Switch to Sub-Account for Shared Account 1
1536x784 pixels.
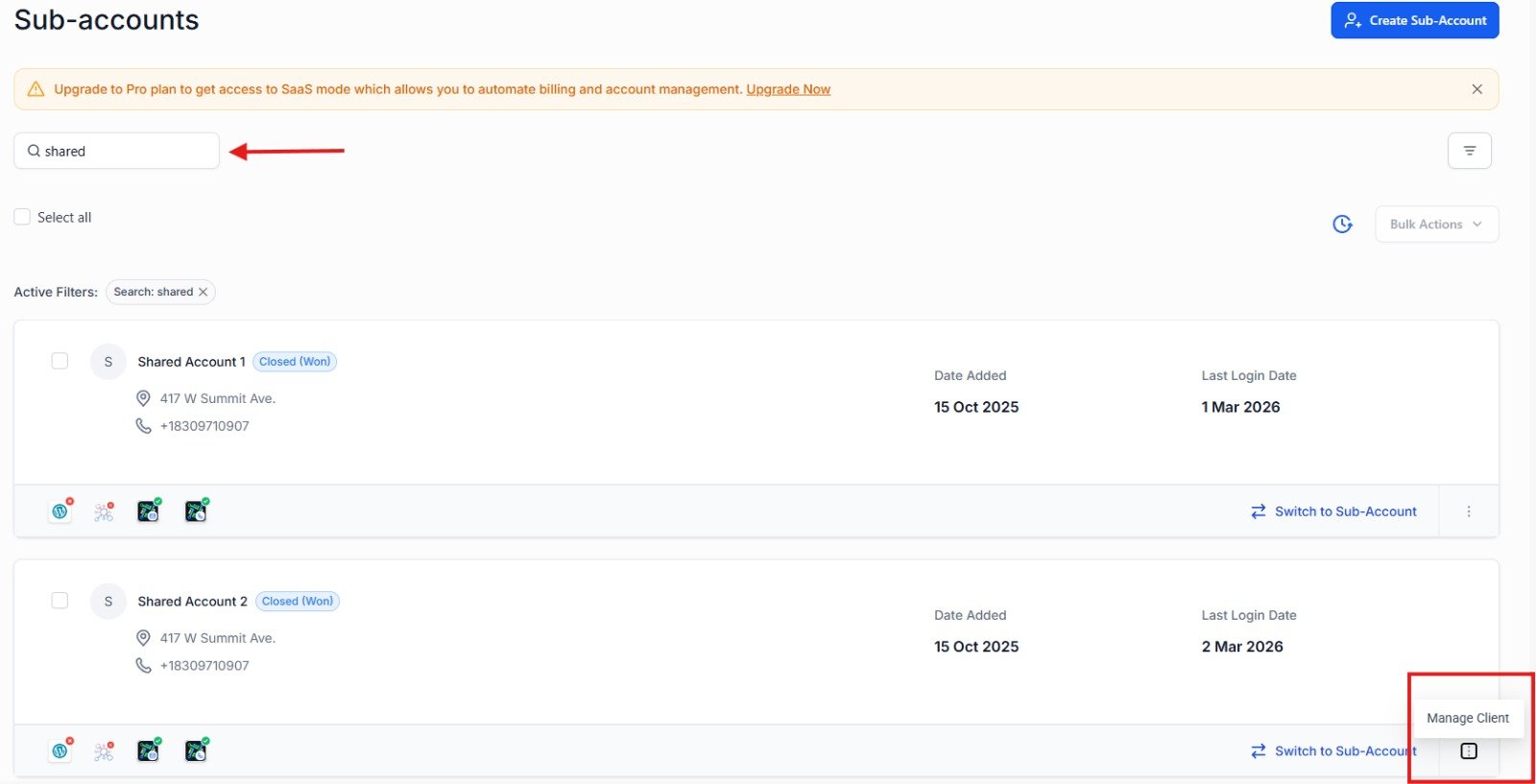click(1333, 511)
